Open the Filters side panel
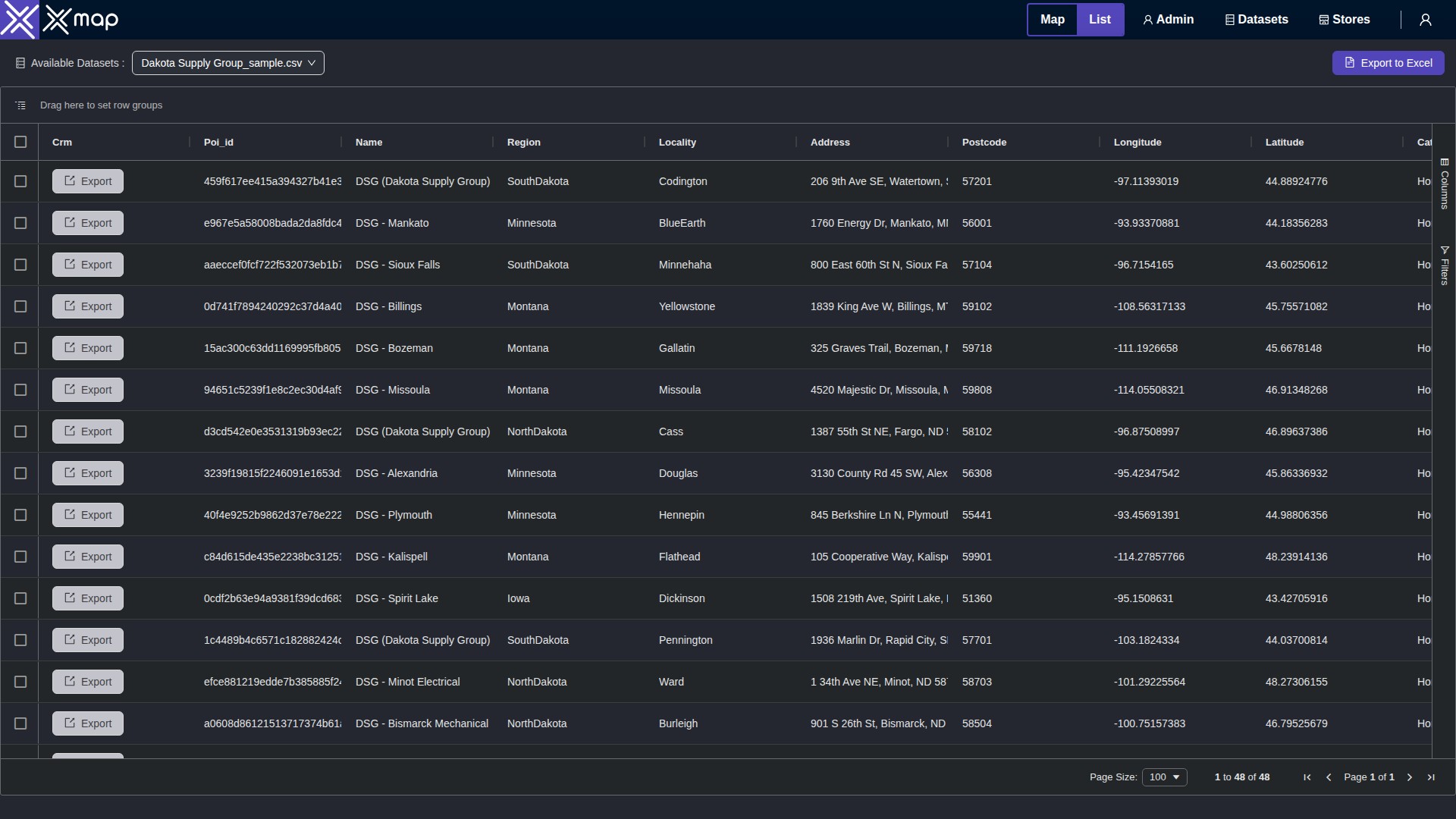1456x819 pixels. coord(1445,265)
